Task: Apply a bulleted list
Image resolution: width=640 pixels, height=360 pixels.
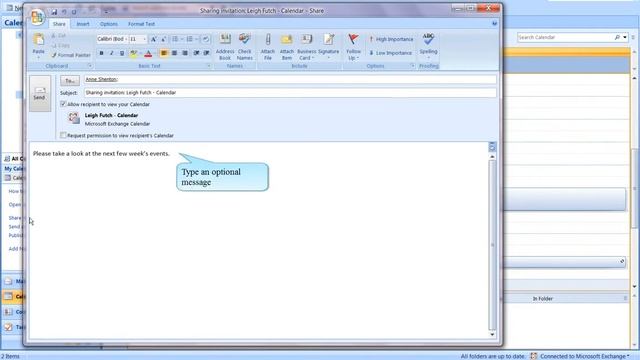Action: 175,39
